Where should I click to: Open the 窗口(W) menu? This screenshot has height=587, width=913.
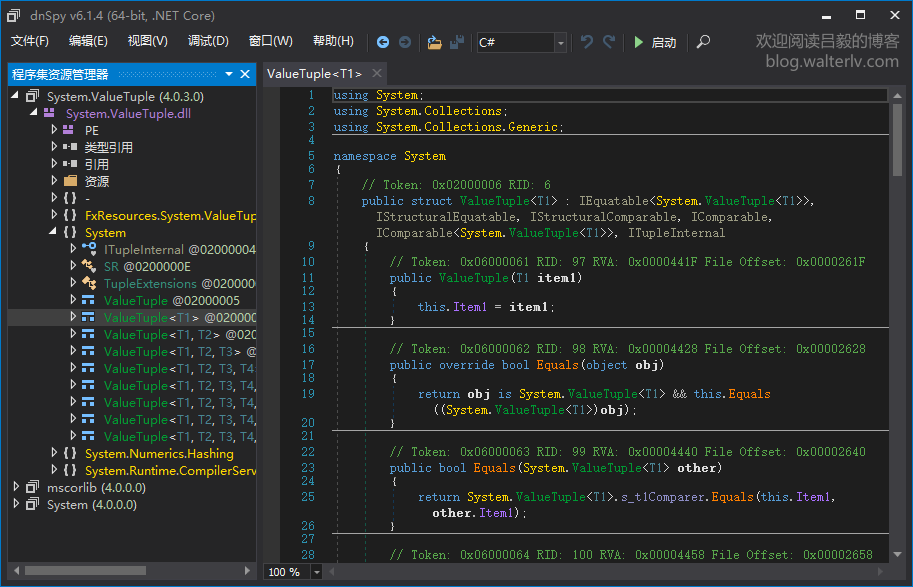point(270,41)
